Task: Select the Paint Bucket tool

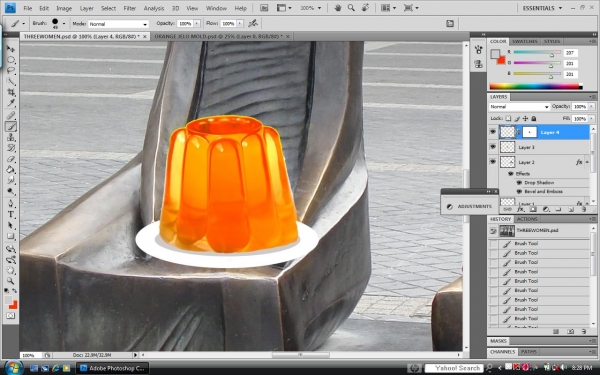Action: pos(11,169)
